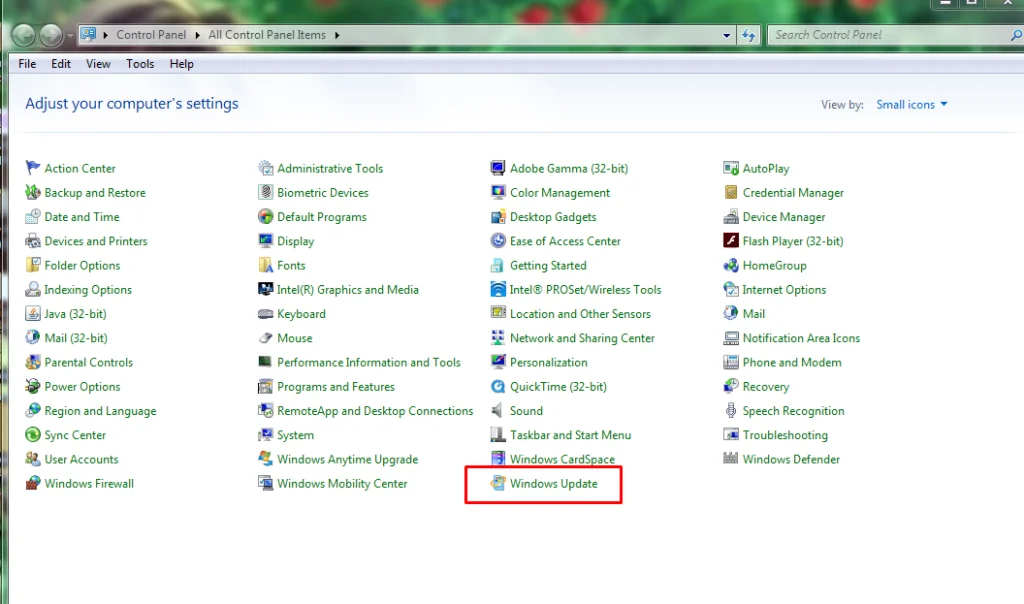Open the Windows Anytime Upgrade icon
Viewport: 1024px width, 604px height.
[x=265, y=458]
